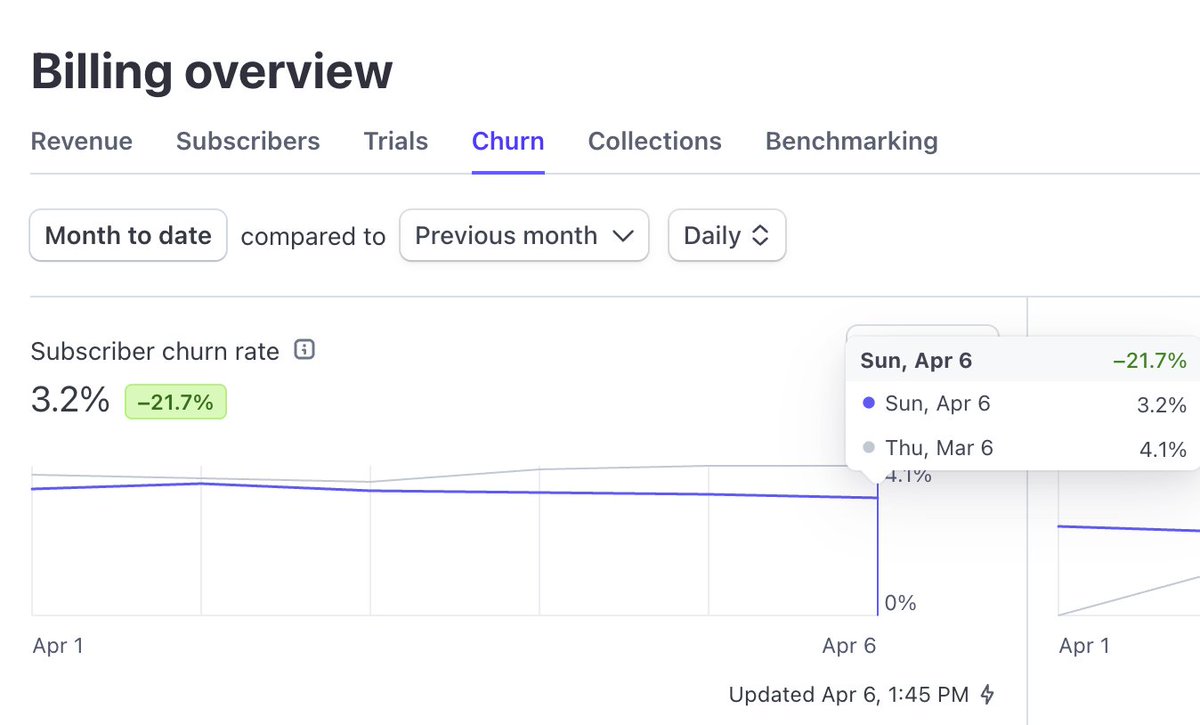Open the Previous month comparison dropdown
The height and width of the screenshot is (725, 1200).
coord(524,236)
